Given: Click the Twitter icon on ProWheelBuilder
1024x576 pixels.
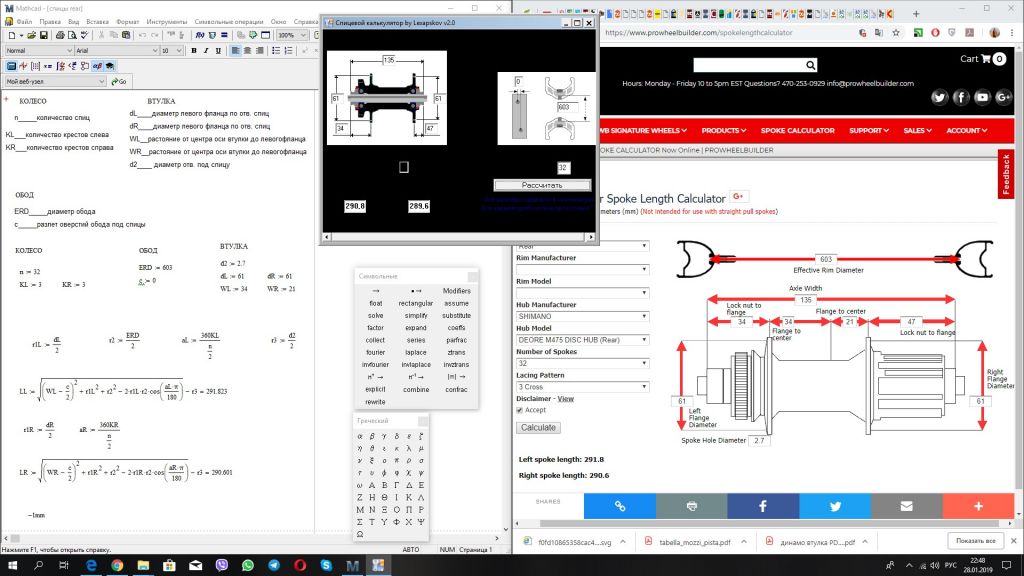Looking at the screenshot, I should (939, 97).
